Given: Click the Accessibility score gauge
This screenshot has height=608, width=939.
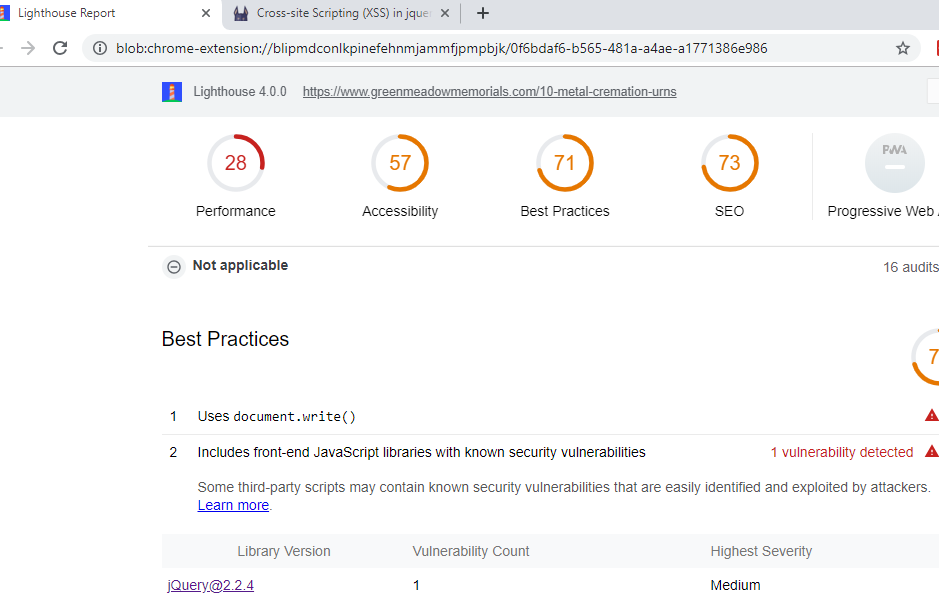Looking at the screenshot, I should pyautogui.click(x=400, y=163).
